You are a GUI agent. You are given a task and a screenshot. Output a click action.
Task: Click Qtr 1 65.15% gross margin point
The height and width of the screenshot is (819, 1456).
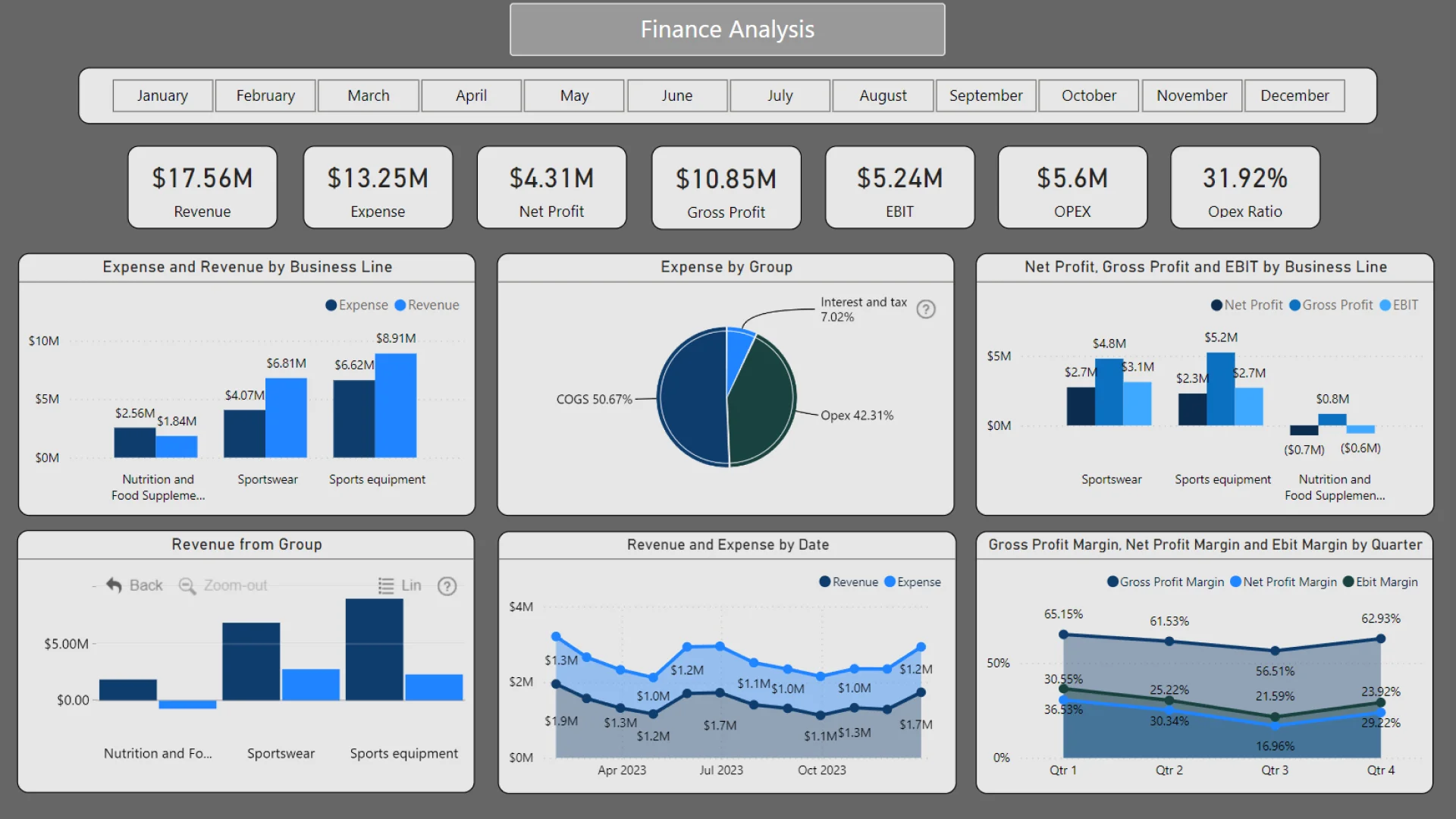1063,634
